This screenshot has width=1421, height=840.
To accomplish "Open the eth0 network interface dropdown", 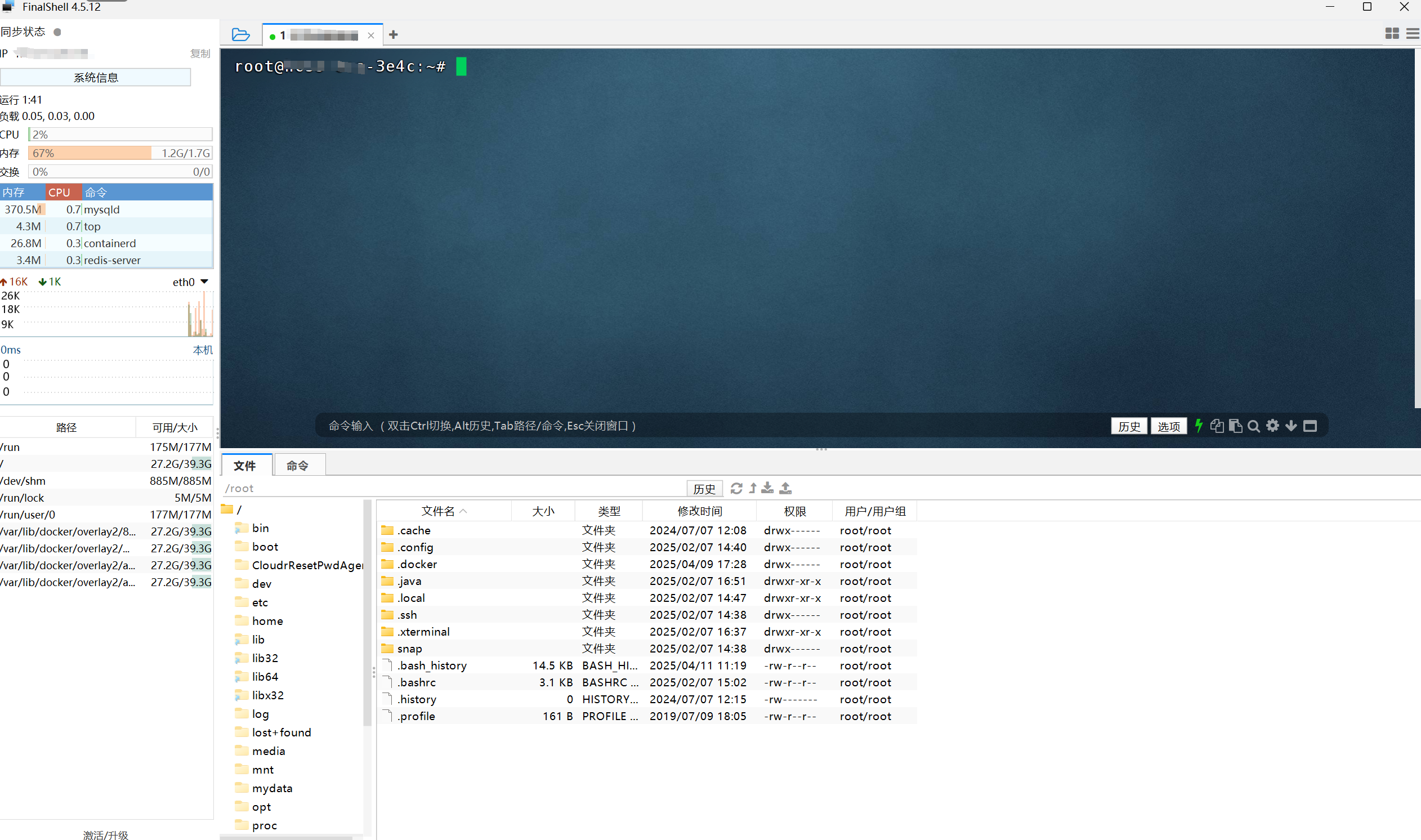I will click(204, 282).
